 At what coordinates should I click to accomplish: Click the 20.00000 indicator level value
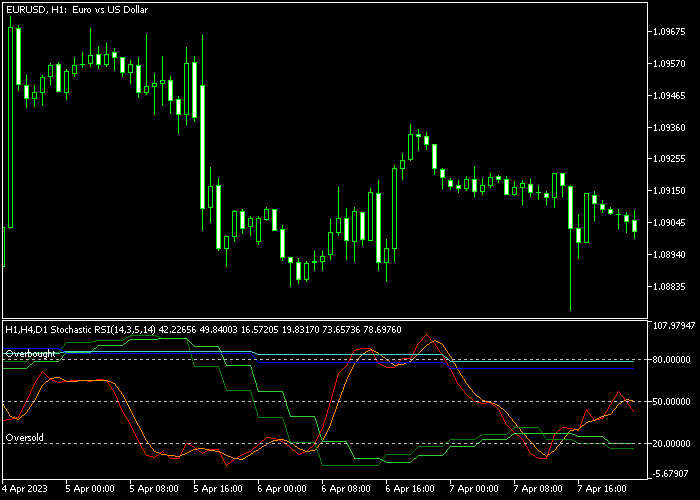[671, 444]
